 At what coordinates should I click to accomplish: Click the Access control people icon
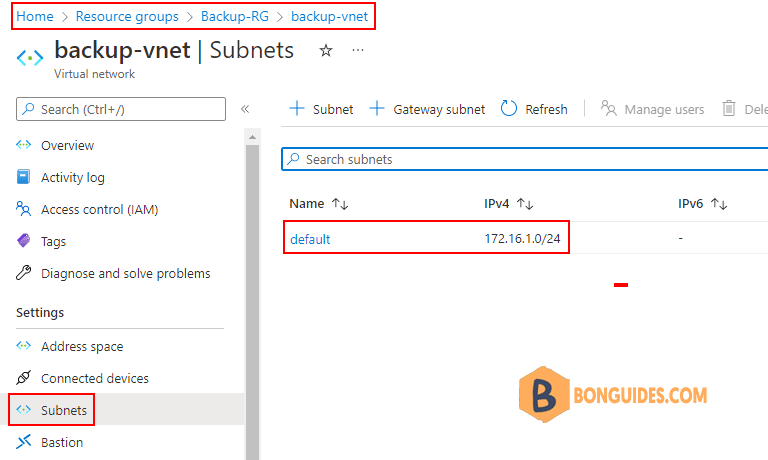[x=24, y=209]
